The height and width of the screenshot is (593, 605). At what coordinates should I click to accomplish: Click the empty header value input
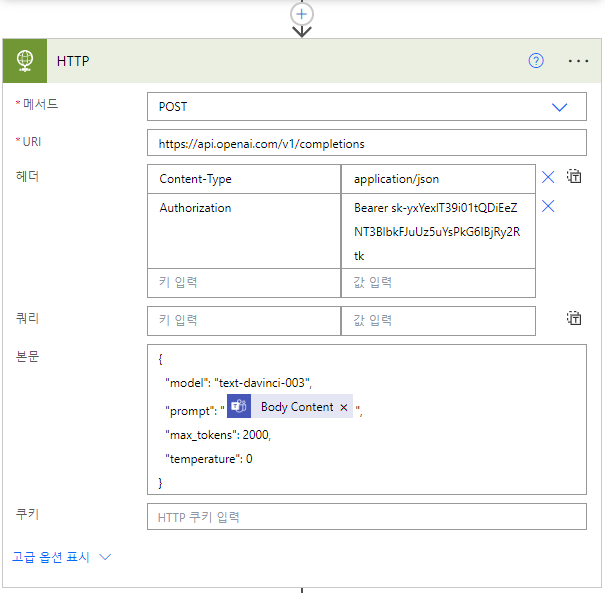[438, 283]
